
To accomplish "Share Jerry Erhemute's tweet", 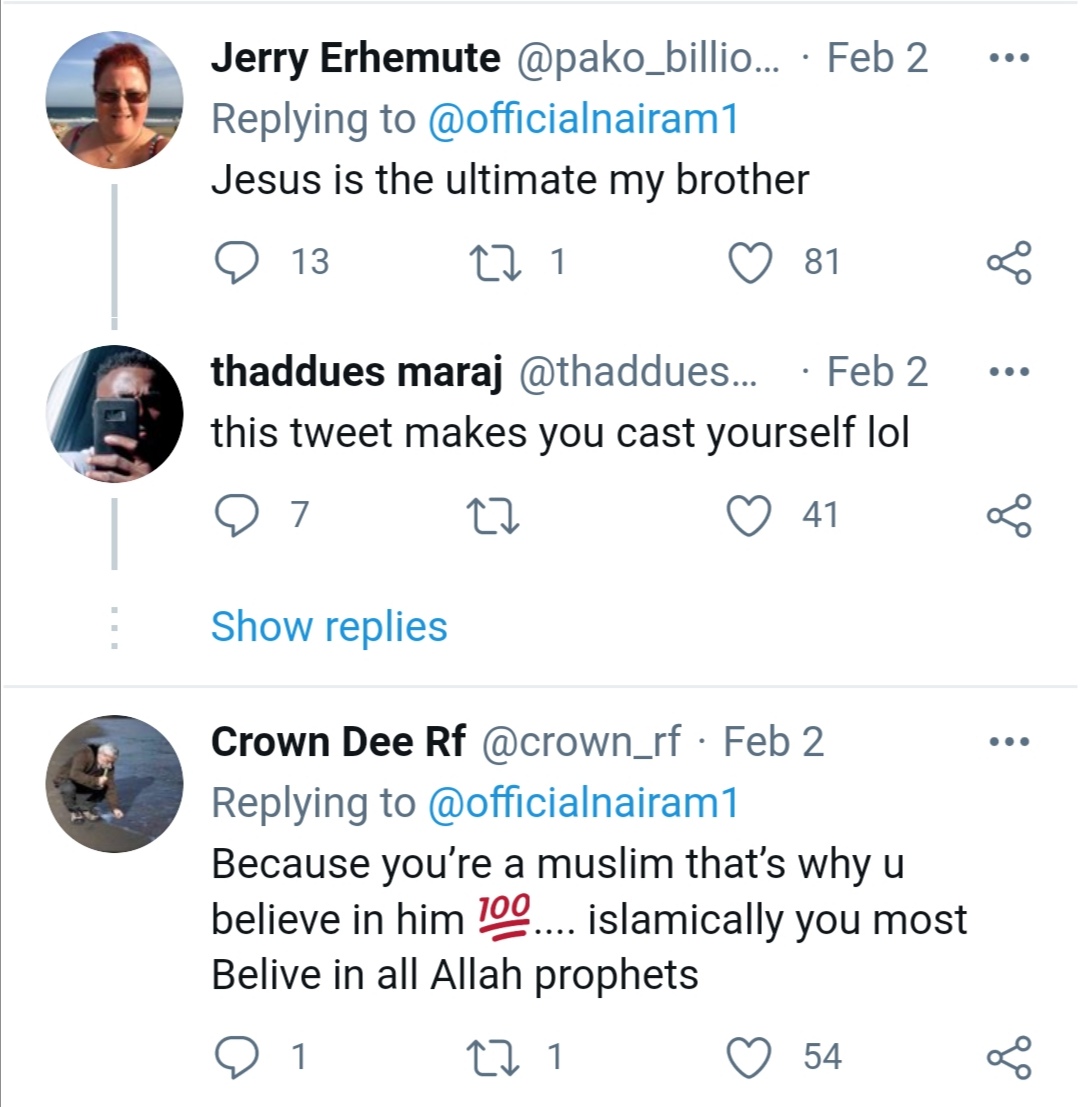I will 1008,263.
